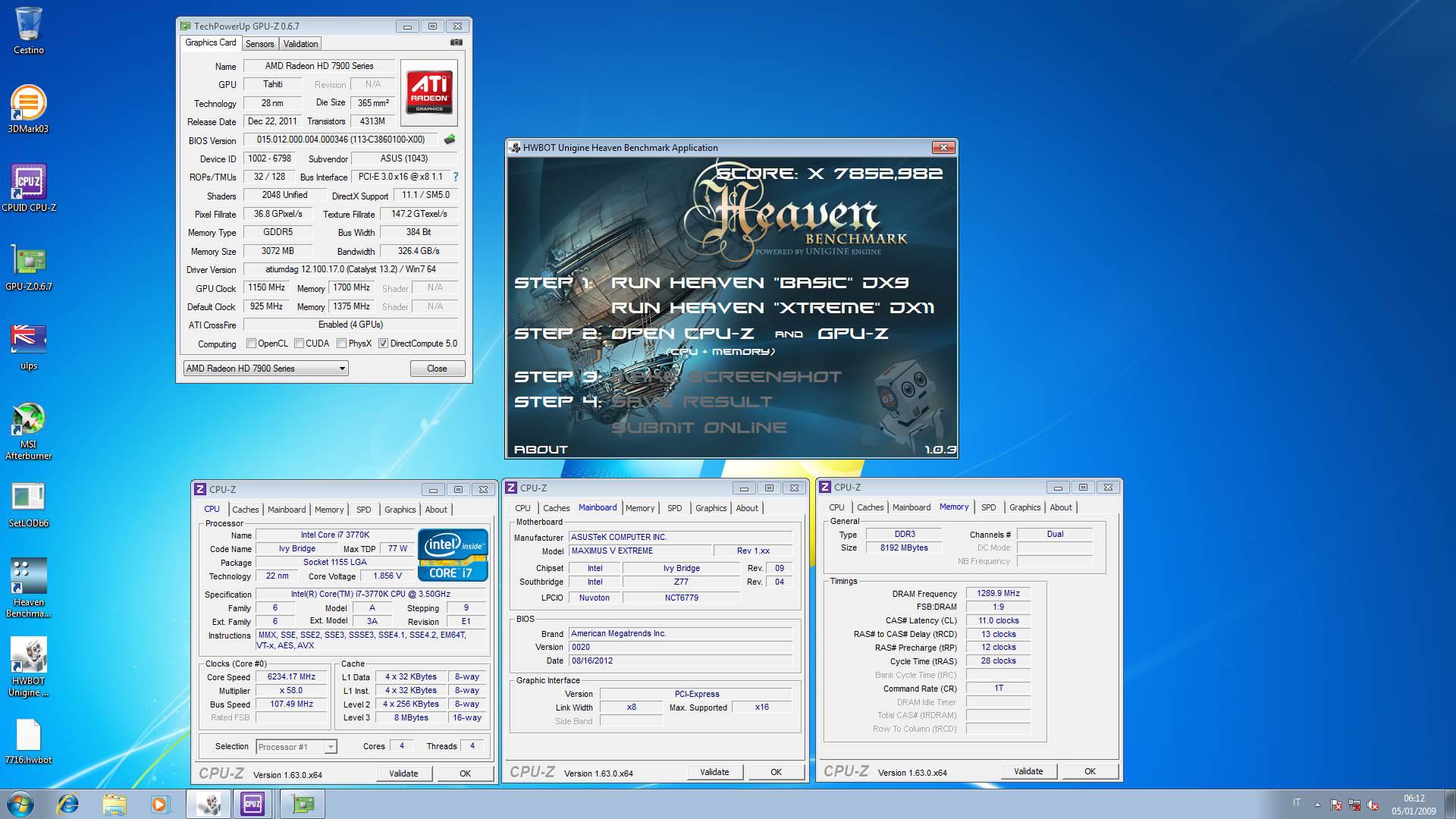Image resolution: width=1456 pixels, height=819 pixels.
Task: Click the muted volume tray icon
Action: [1373, 805]
